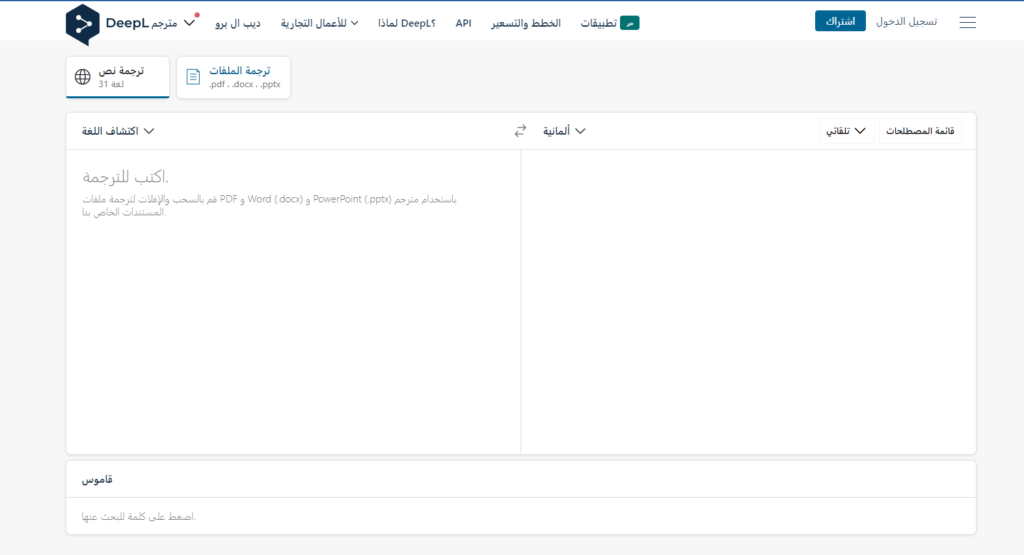
Task: Click the document icon in translate files tab
Action: tap(193, 77)
